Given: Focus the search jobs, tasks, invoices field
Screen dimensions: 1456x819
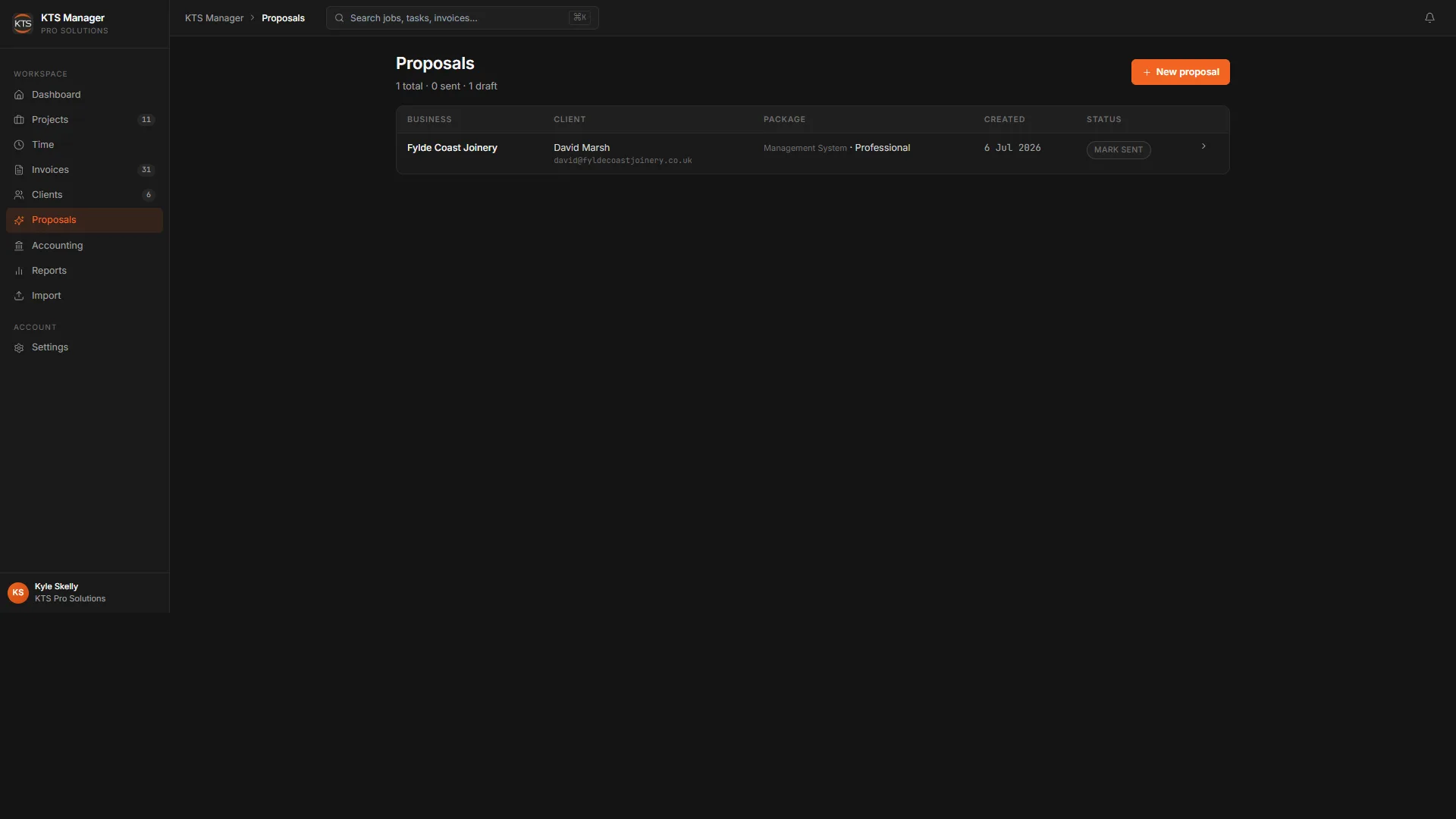Looking at the screenshot, I should (x=462, y=17).
